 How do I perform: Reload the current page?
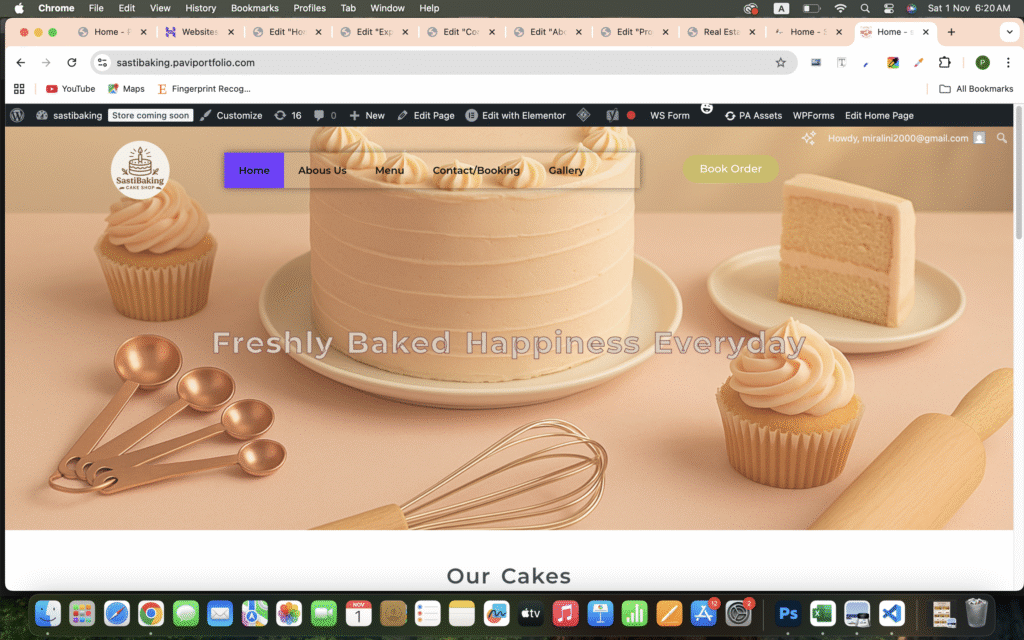[72, 62]
